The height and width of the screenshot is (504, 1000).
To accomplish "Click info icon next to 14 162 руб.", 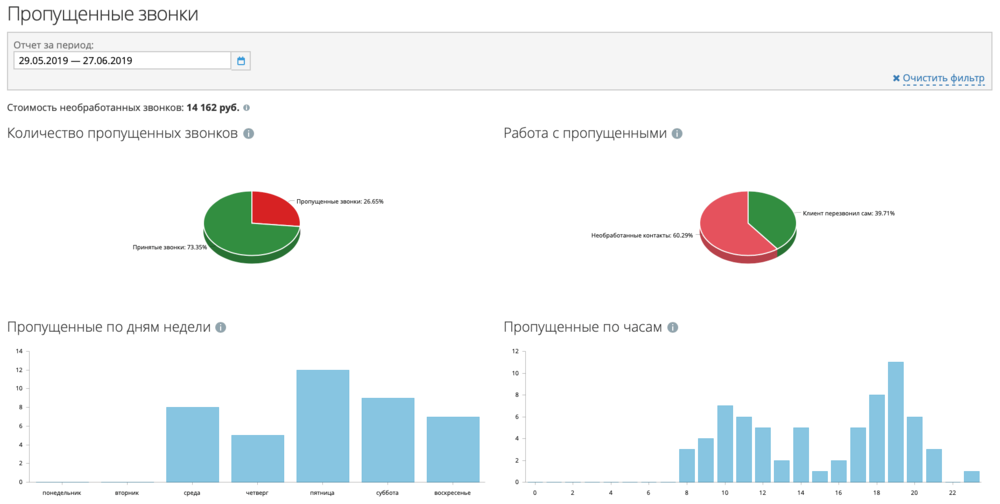I will (247, 107).
